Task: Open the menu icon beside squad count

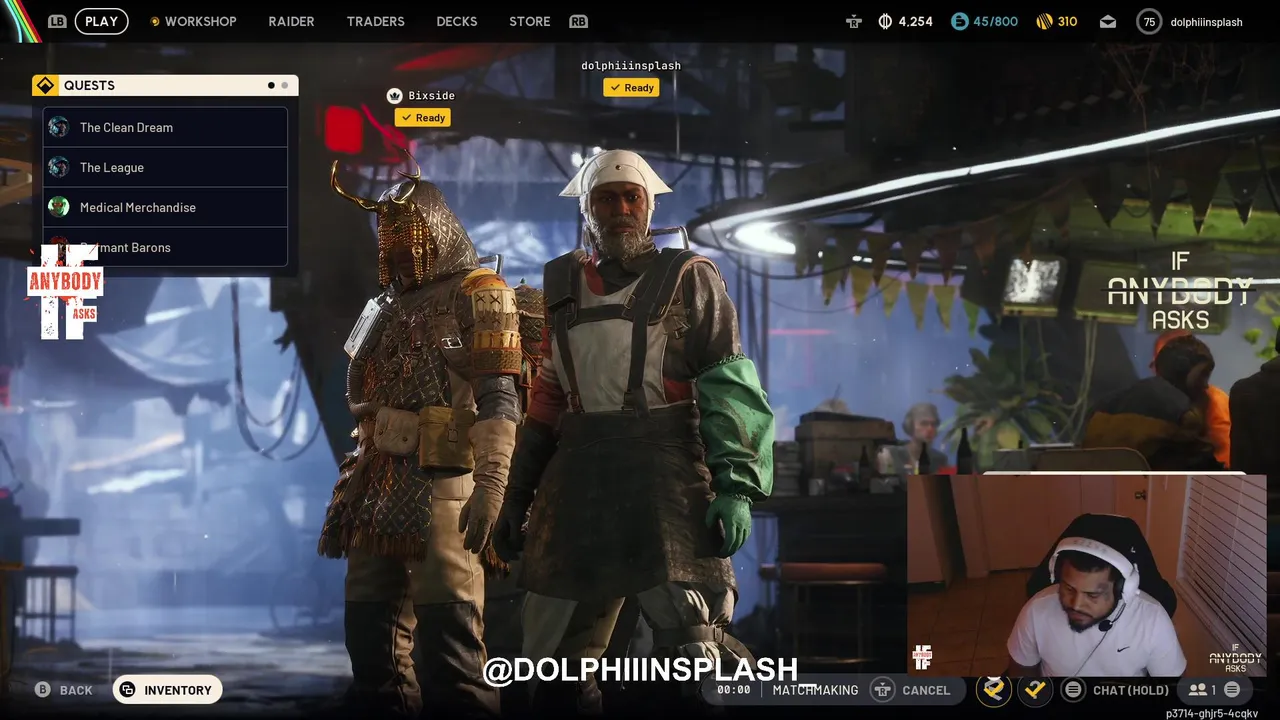Action: 1232,690
